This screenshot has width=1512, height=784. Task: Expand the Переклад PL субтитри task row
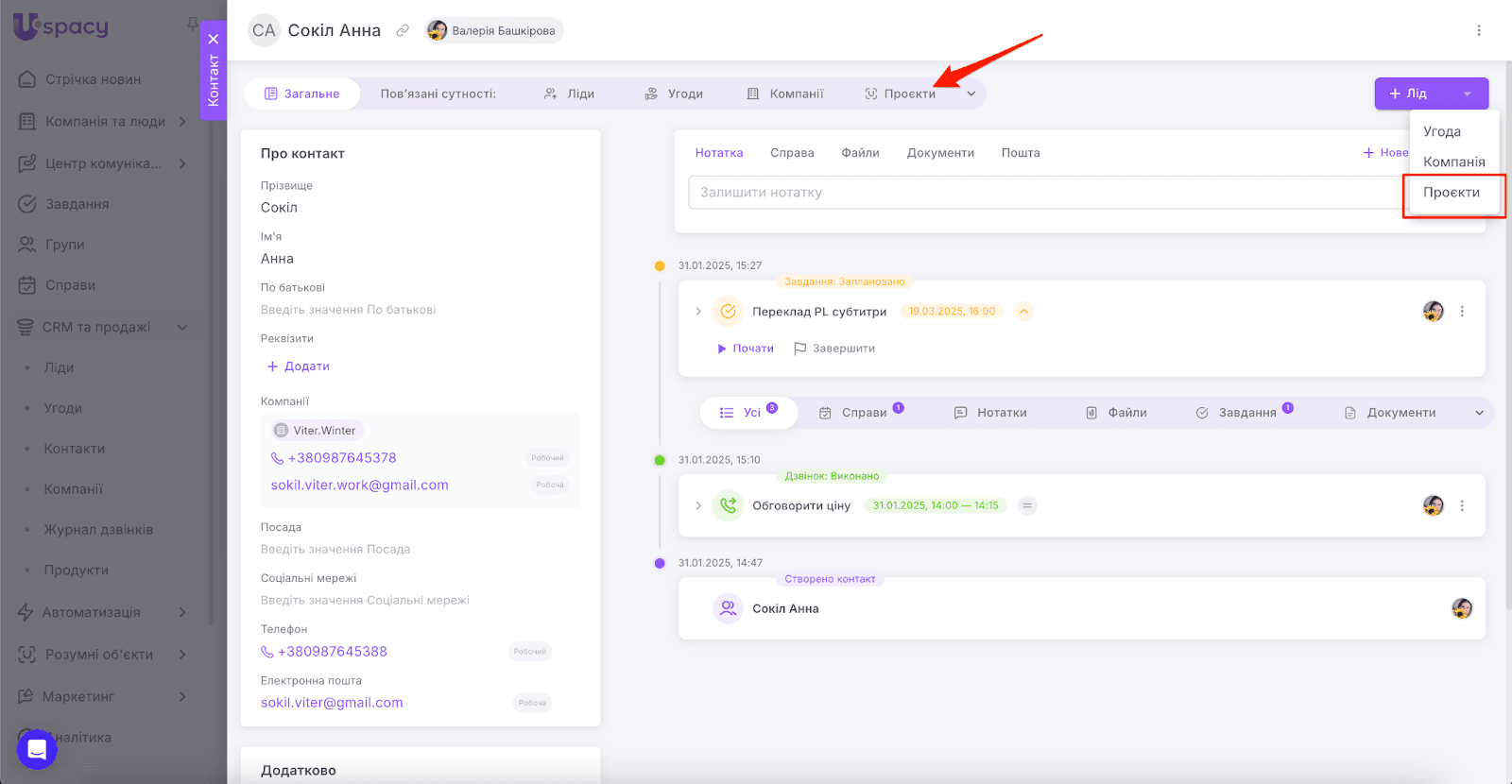coord(698,311)
